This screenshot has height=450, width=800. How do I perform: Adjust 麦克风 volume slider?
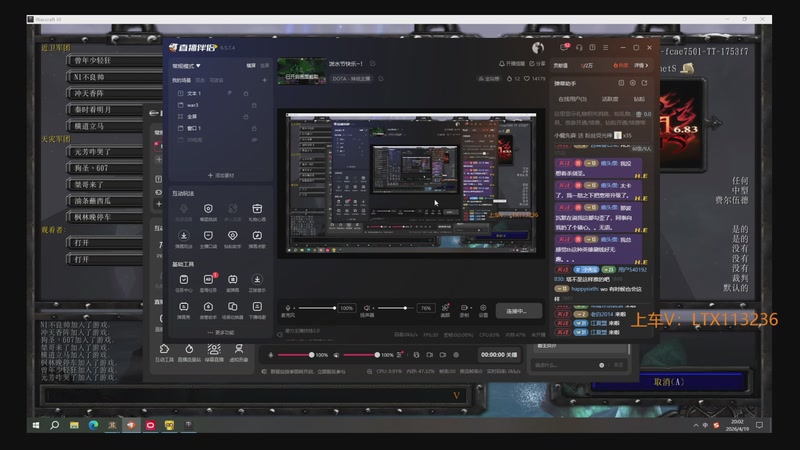(x=316, y=308)
